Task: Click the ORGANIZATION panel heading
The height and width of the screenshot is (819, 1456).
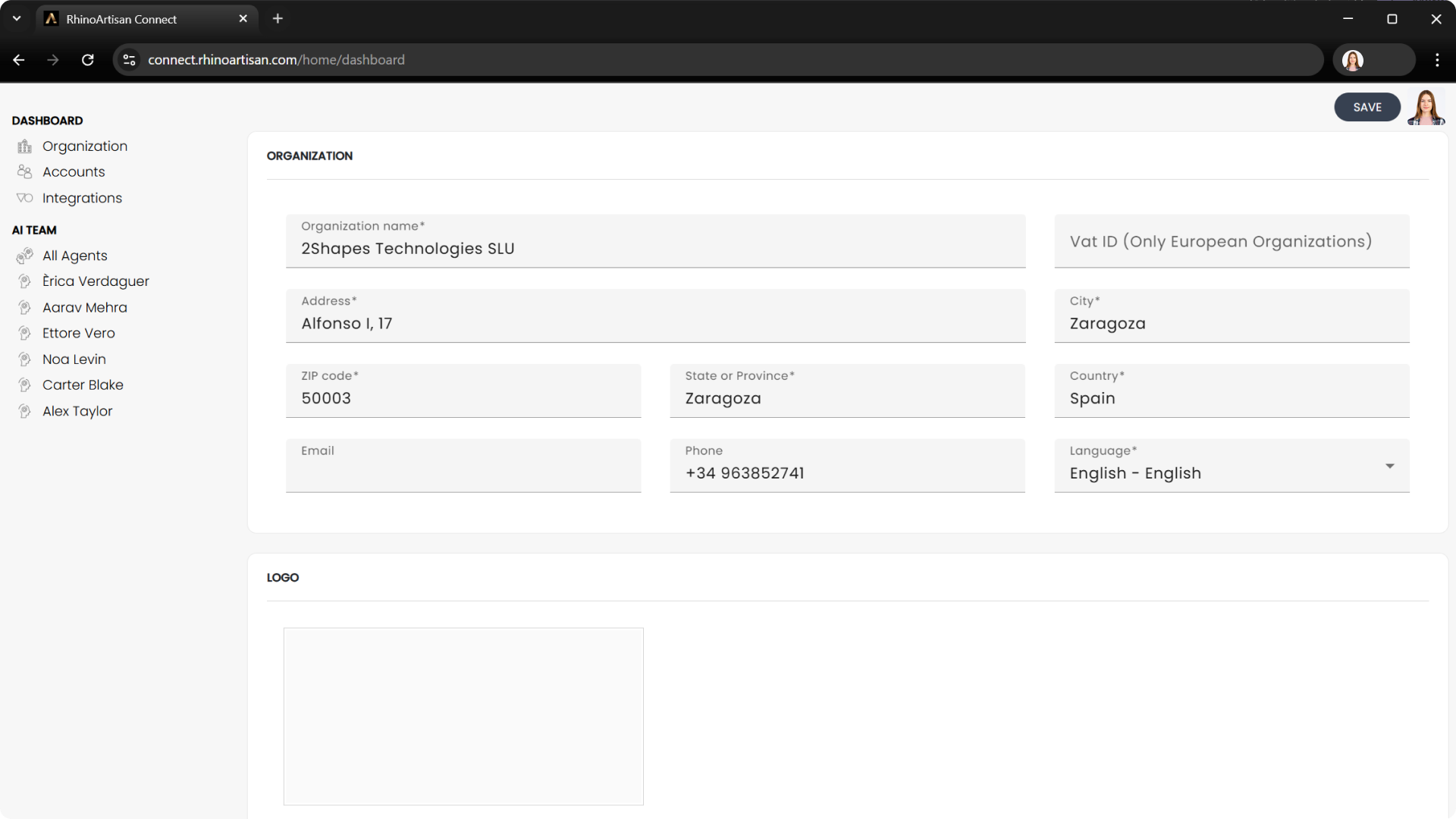Action: pos(309,156)
